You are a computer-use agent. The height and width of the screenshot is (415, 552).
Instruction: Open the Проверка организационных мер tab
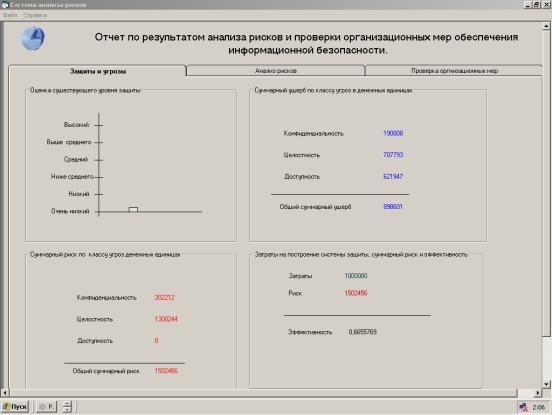pyautogui.click(x=454, y=71)
